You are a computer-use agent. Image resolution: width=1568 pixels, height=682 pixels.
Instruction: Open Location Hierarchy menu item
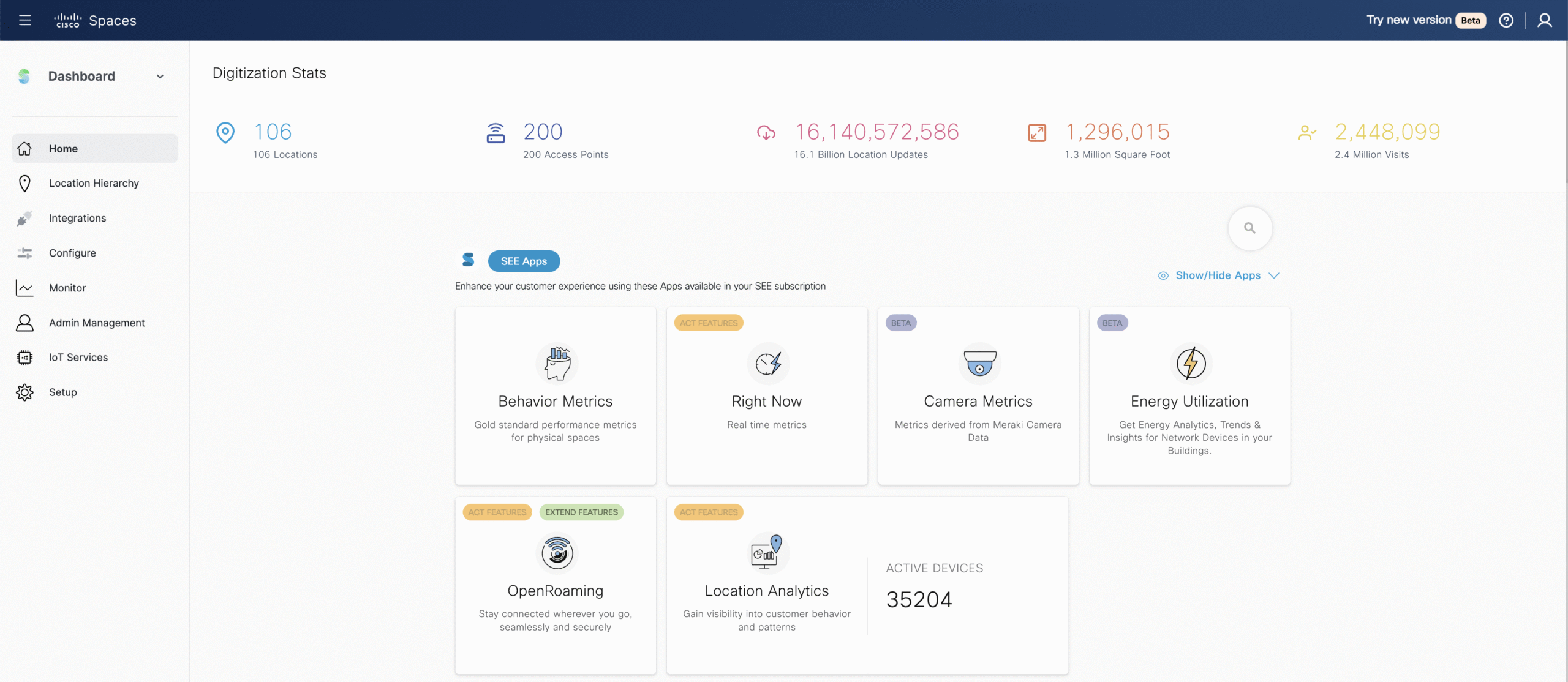click(95, 183)
